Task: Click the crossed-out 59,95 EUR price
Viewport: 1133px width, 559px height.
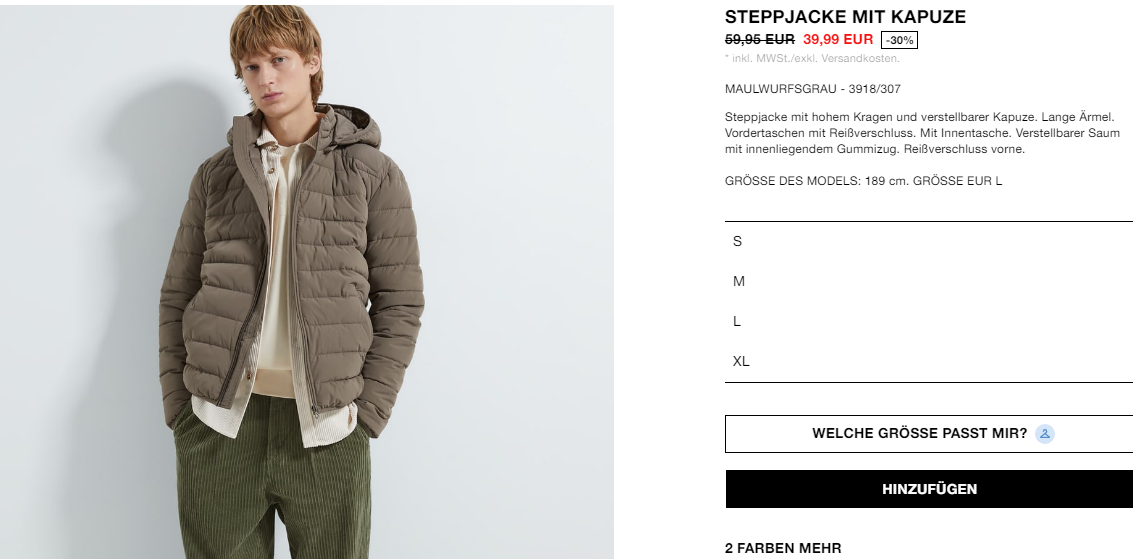Action: pos(759,40)
